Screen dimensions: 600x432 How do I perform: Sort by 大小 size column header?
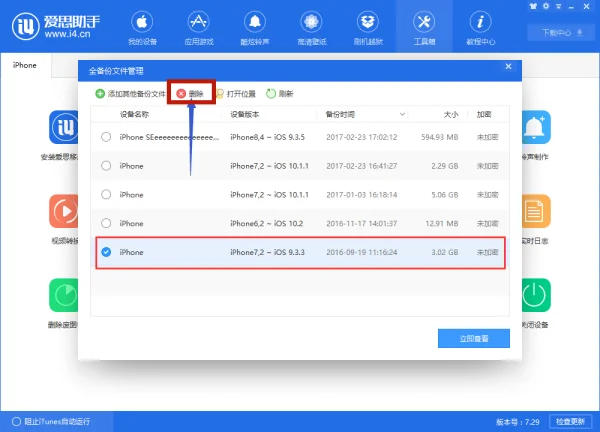tap(451, 114)
